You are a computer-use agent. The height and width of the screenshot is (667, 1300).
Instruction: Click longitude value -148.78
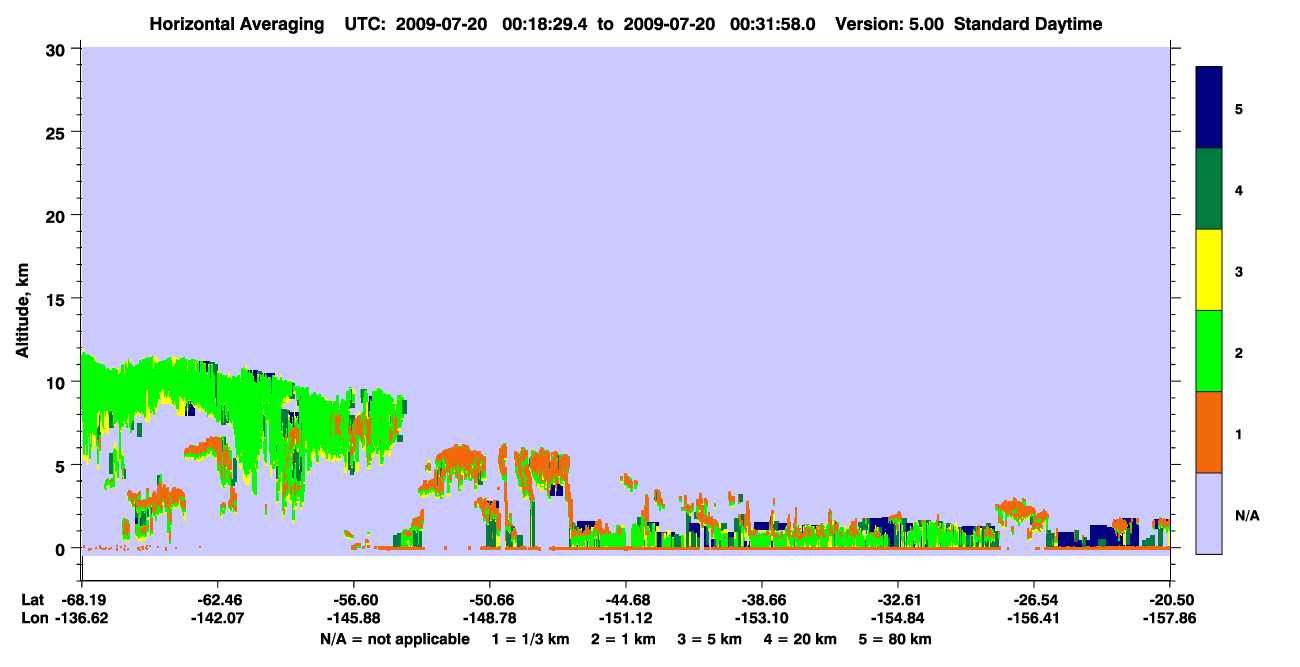[490, 619]
